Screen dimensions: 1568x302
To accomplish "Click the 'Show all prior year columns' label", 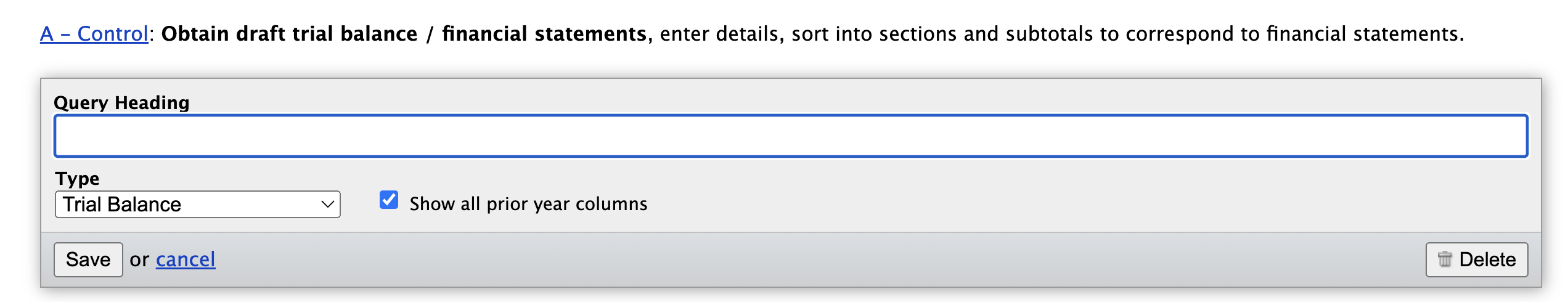I will click(x=528, y=204).
